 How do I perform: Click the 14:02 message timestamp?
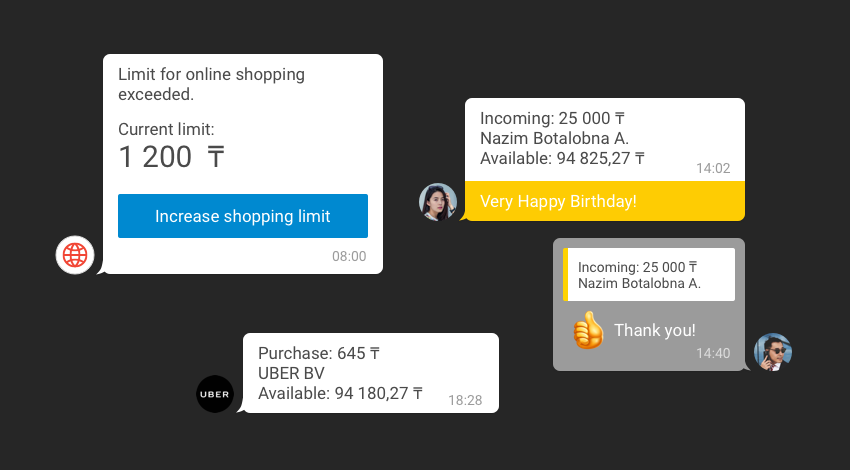713,169
